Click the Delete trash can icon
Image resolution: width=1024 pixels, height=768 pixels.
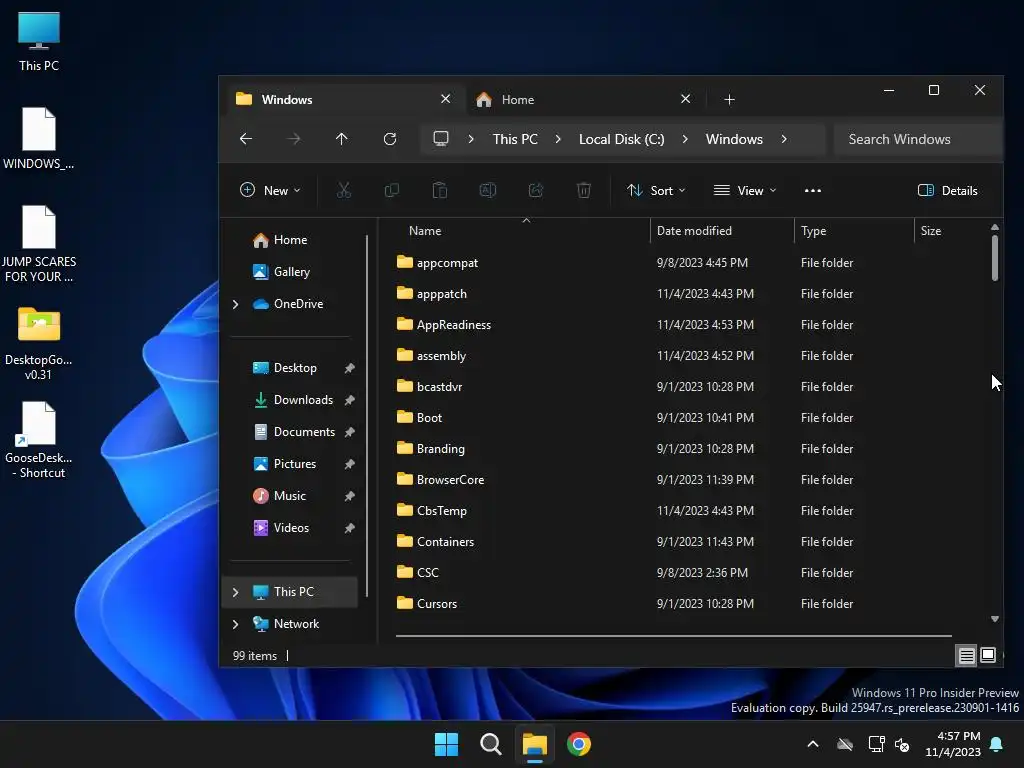584,190
